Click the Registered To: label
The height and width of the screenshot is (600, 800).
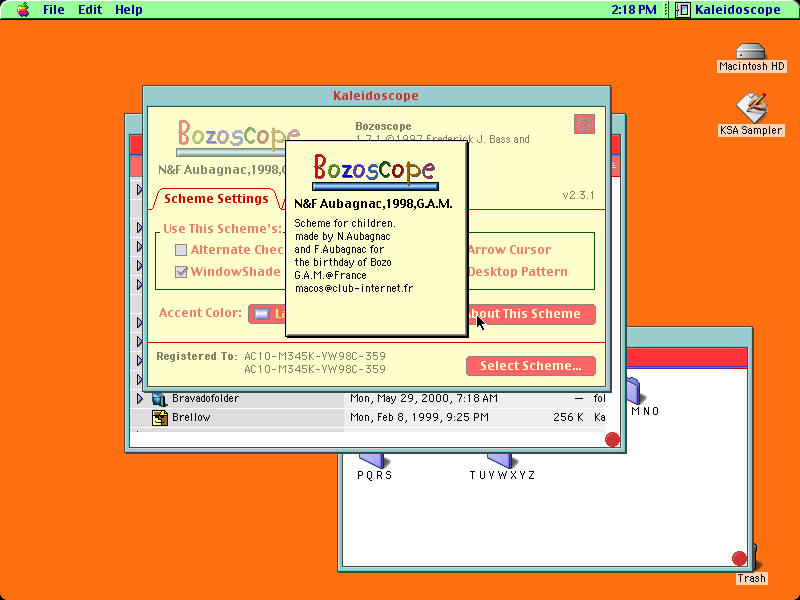pos(197,356)
